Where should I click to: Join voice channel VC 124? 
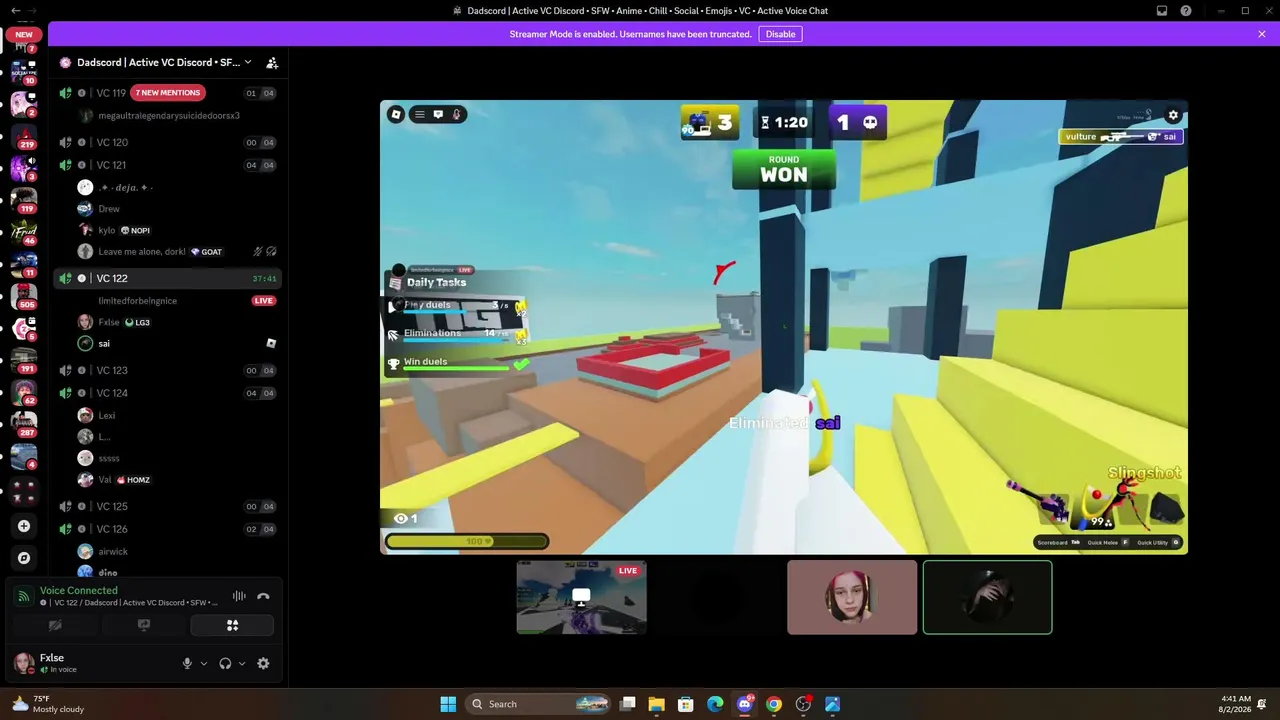pyautogui.click(x=167, y=393)
